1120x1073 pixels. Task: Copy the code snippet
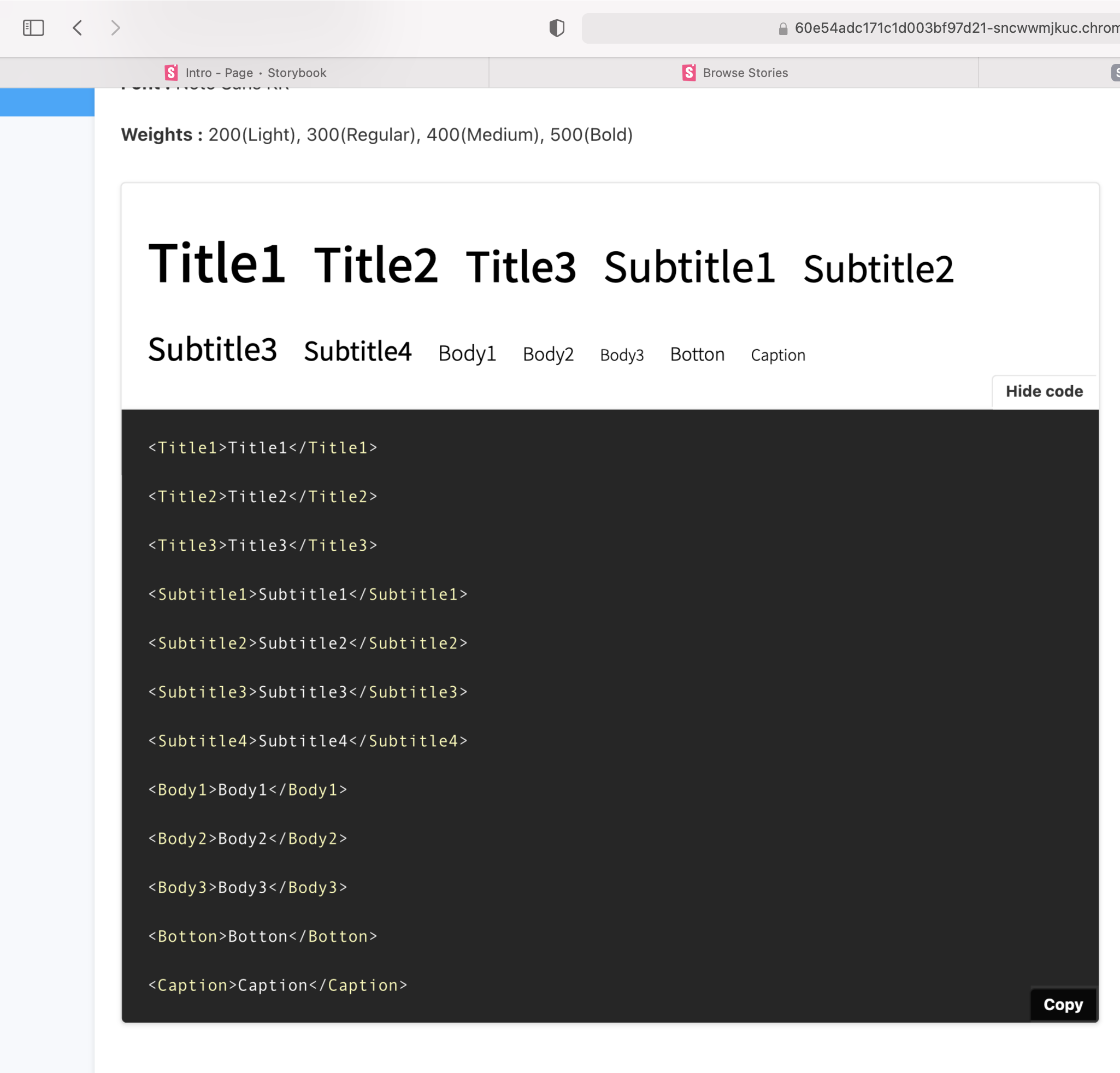(1062, 1005)
